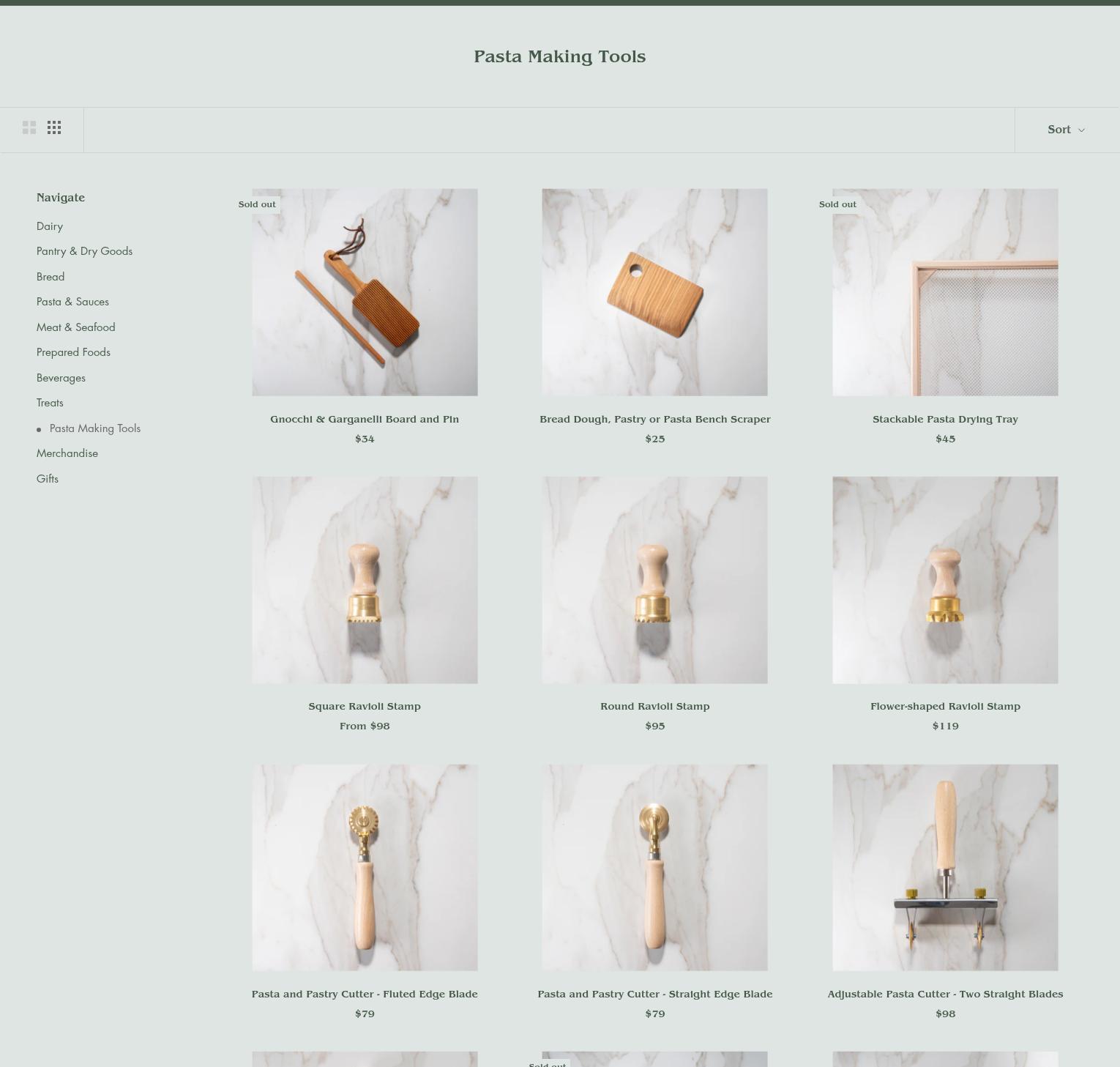1120x1067 pixels.
Task: Go to Pantry & Dry Goods
Action: tap(84, 251)
